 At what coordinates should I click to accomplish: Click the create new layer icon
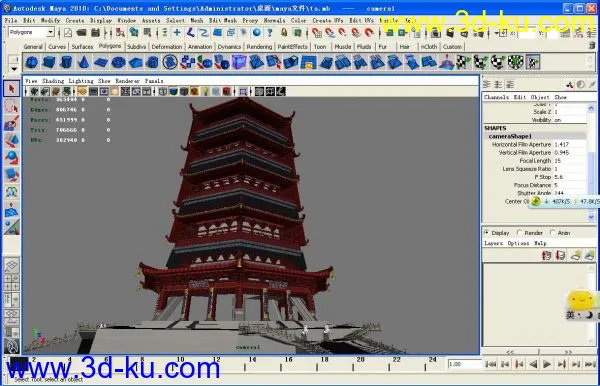[x=576, y=255]
